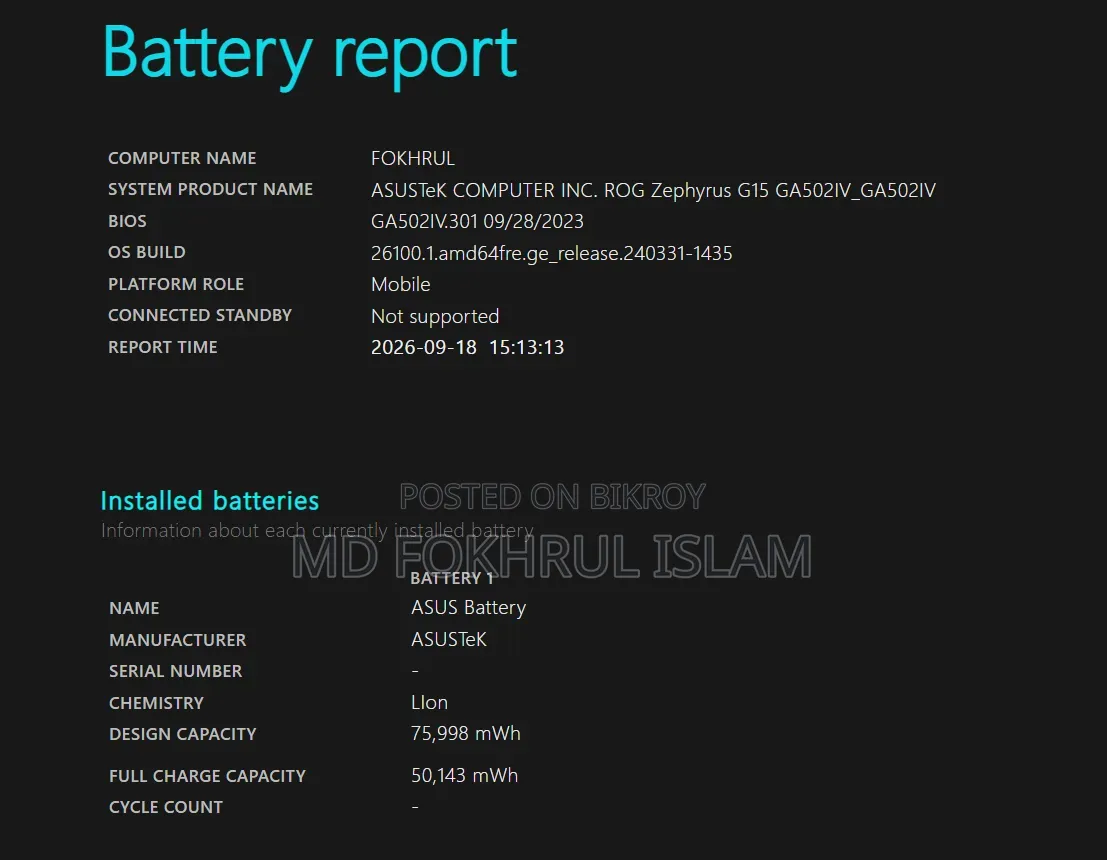Click the ROG Zephyrus G15 product name value
The height and width of the screenshot is (860, 1107).
point(653,191)
